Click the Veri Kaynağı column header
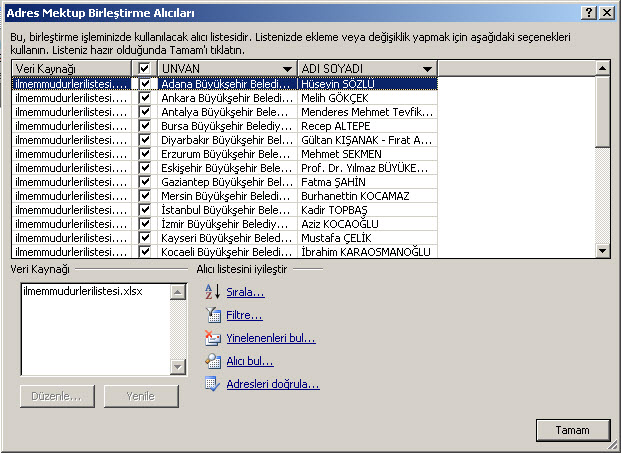Image resolution: width=621 pixels, height=453 pixels. (x=72, y=69)
